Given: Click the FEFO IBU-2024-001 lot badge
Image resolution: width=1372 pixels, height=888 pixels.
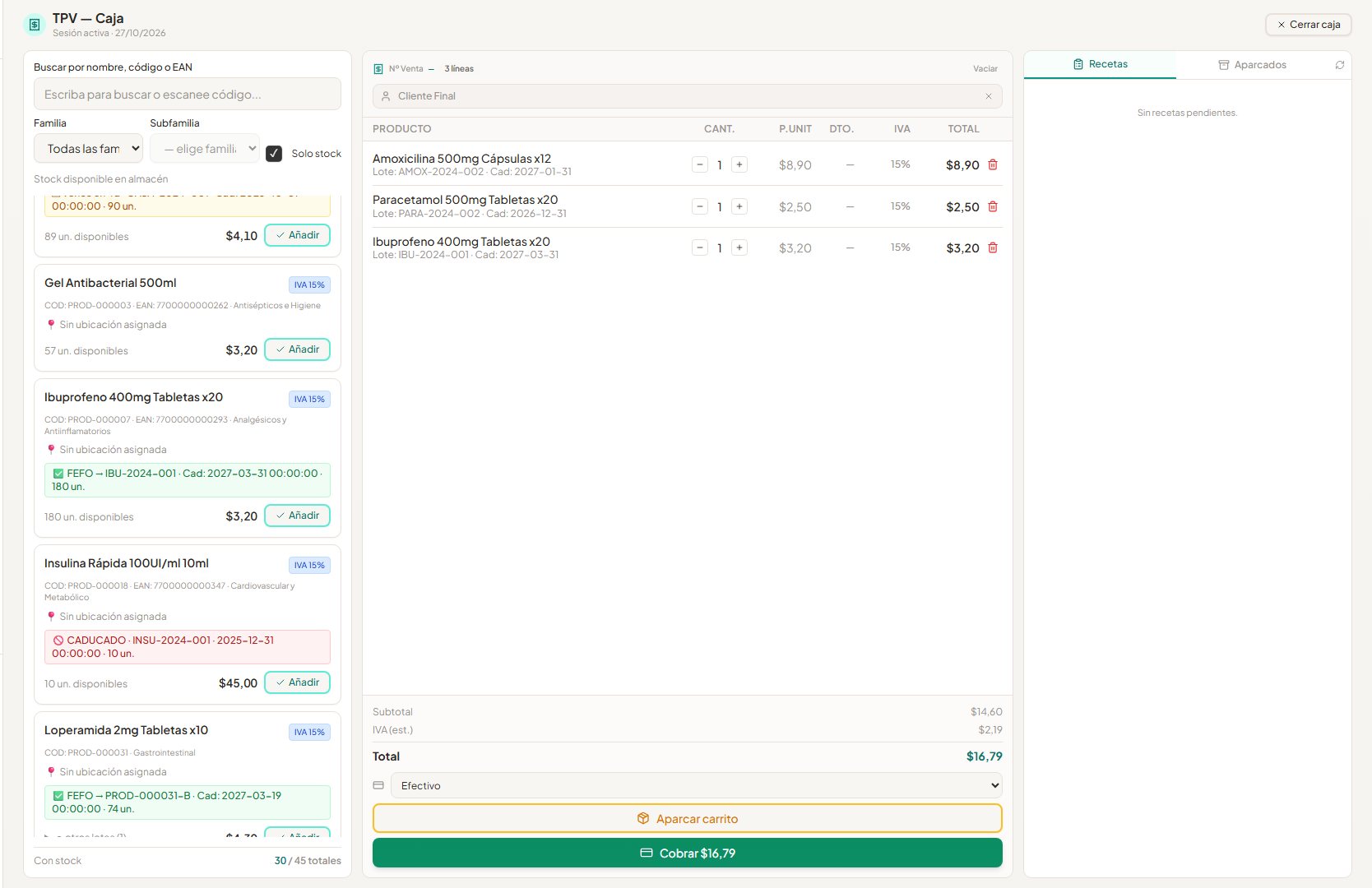Looking at the screenshot, I should click(188, 480).
